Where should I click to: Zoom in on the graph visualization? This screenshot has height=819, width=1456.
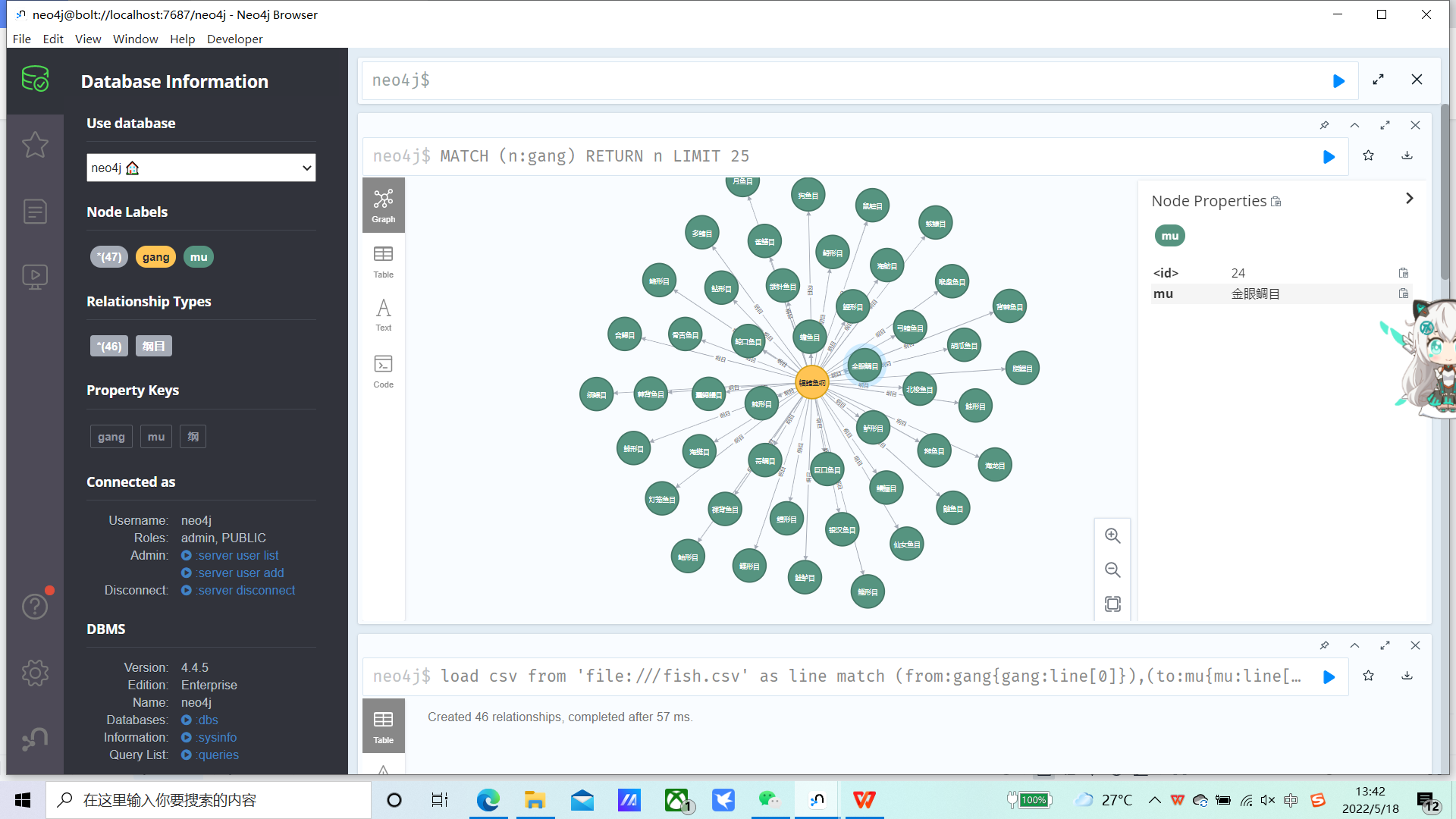1112,536
